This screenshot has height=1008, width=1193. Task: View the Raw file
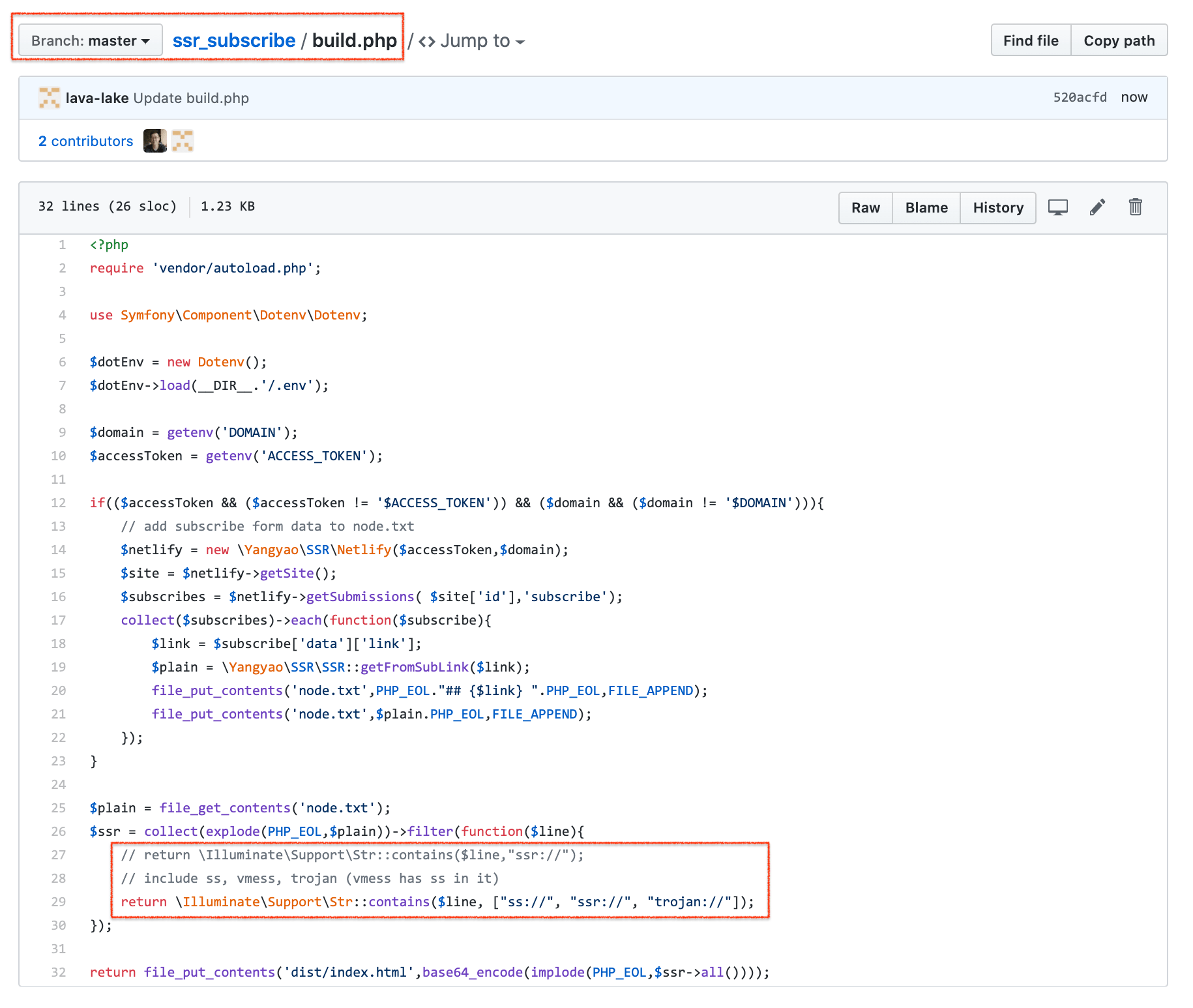tap(865, 208)
